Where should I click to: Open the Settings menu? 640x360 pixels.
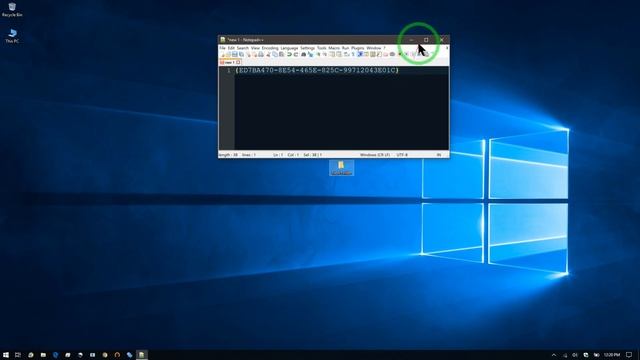[308, 48]
